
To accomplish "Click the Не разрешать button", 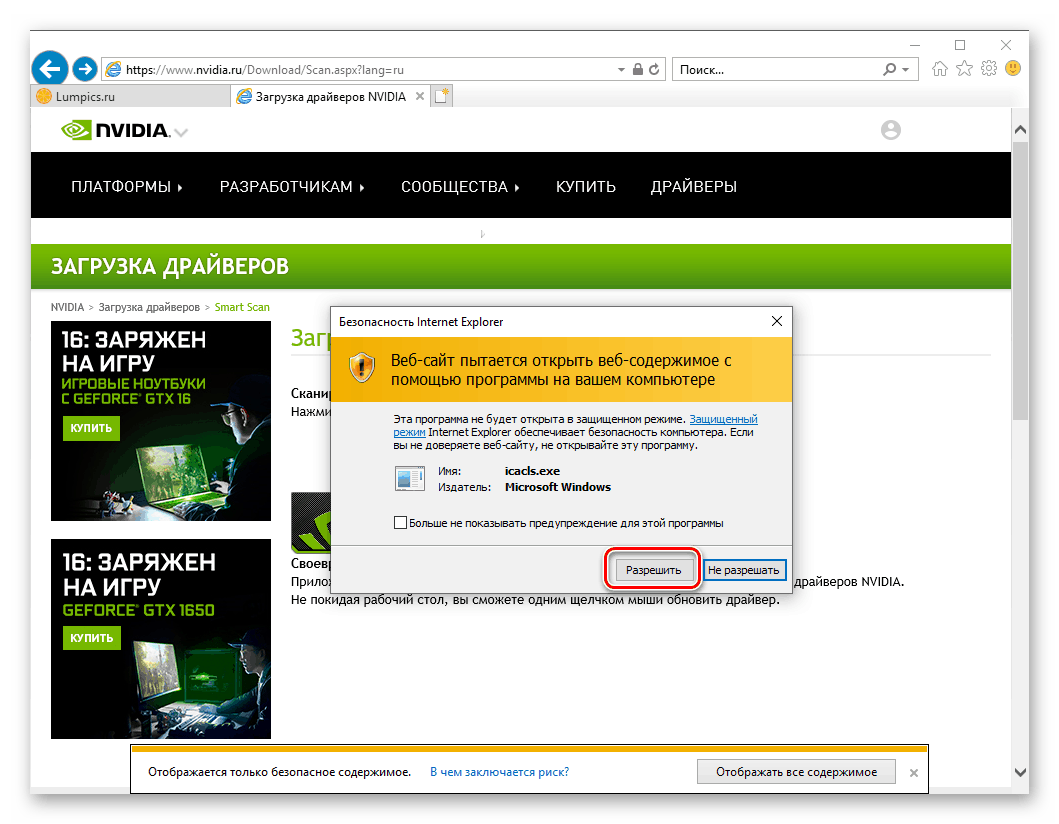I will tap(744, 570).
